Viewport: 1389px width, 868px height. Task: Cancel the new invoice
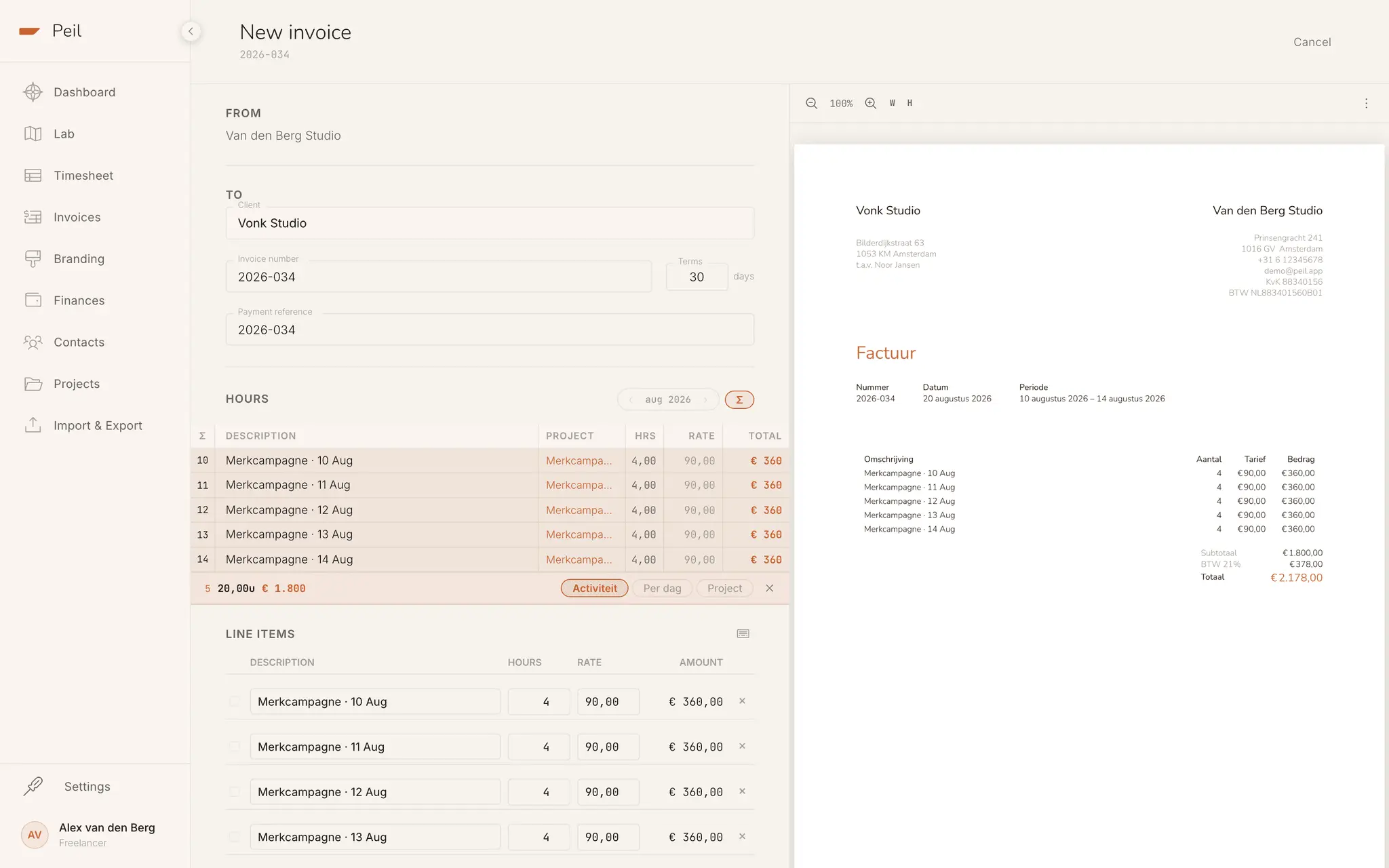point(1312,42)
